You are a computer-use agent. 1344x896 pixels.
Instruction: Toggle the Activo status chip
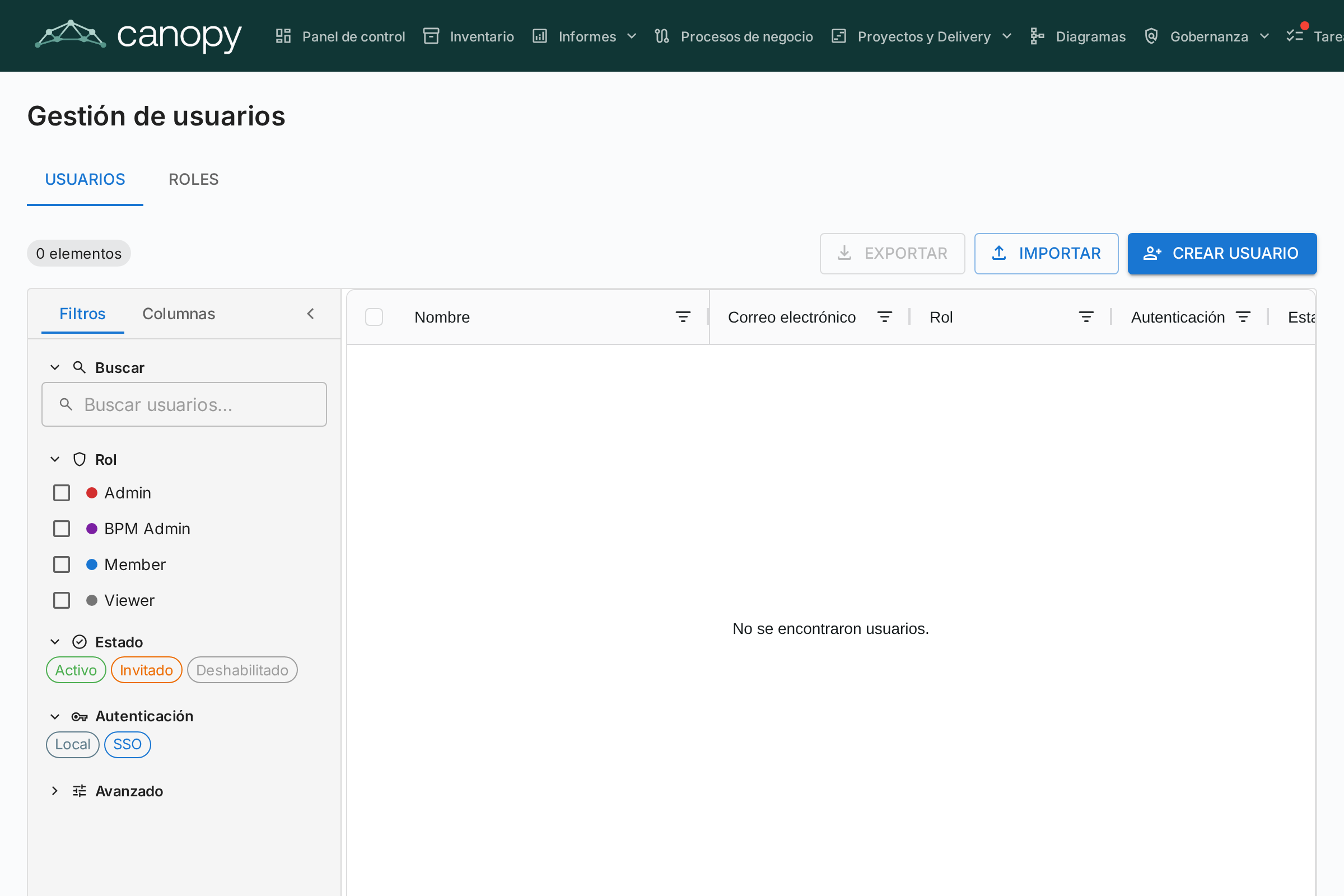[76, 670]
